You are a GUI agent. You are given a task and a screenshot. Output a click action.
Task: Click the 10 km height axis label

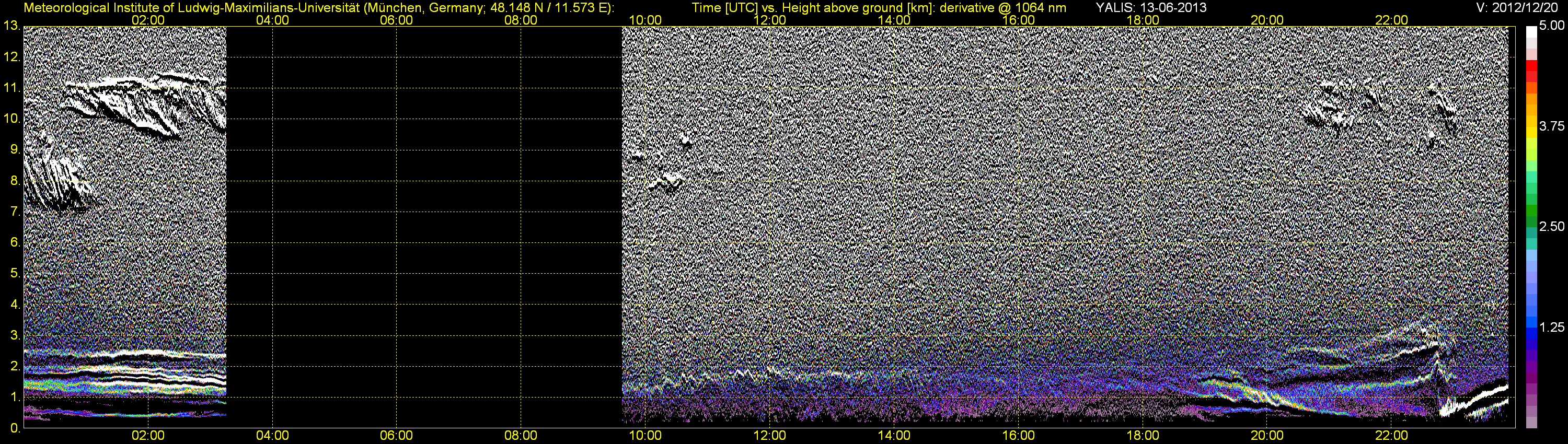point(11,118)
